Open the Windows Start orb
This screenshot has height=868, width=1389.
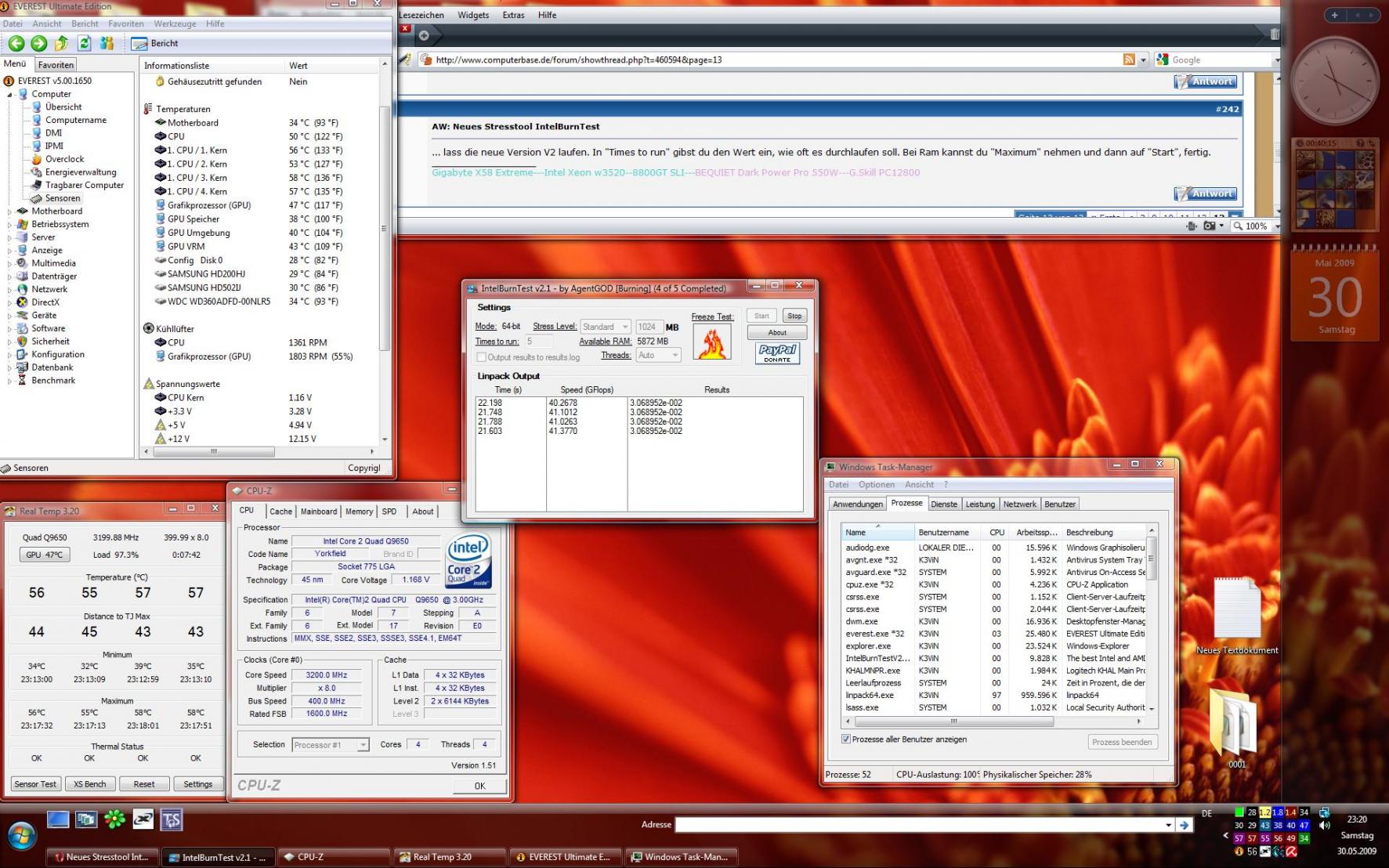point(21,836)
